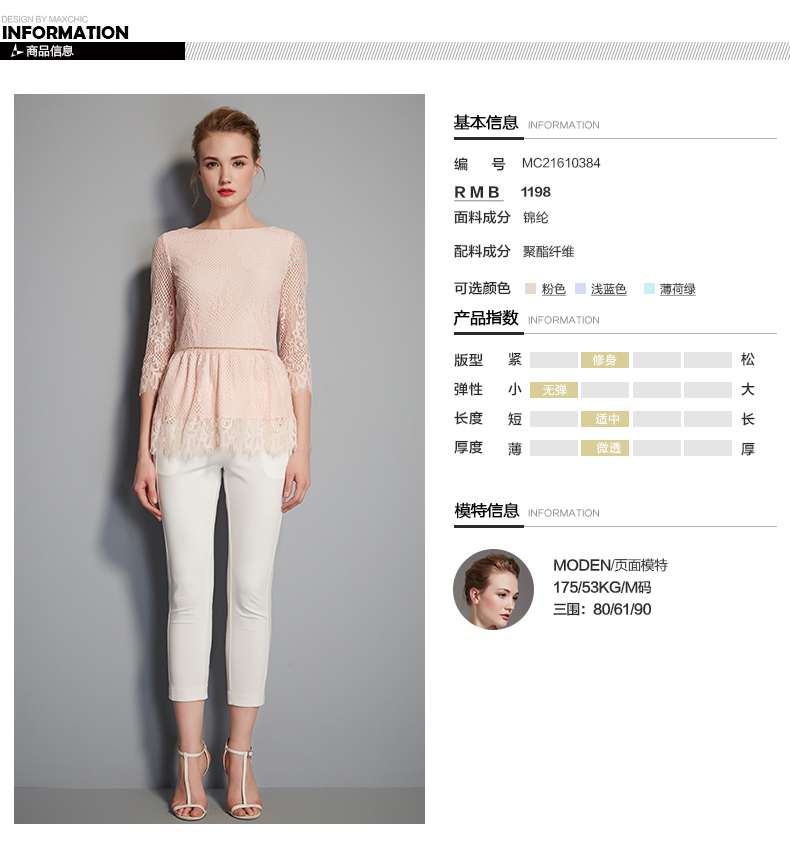Viewport: 790px width, 852px height.
Task: Choose the mint green color swatch
Action: coord(649,289)
